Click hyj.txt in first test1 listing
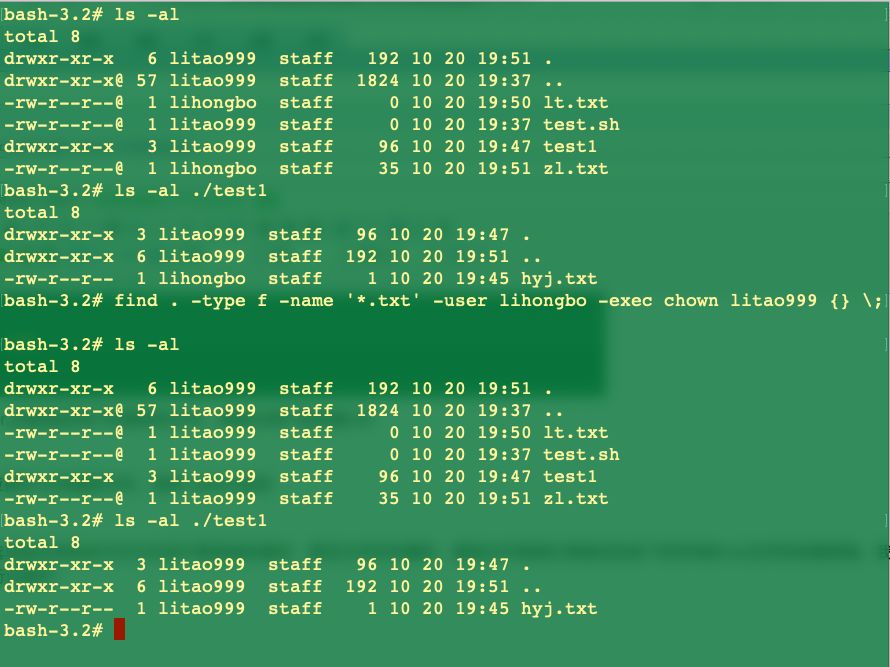 (559, 279)
